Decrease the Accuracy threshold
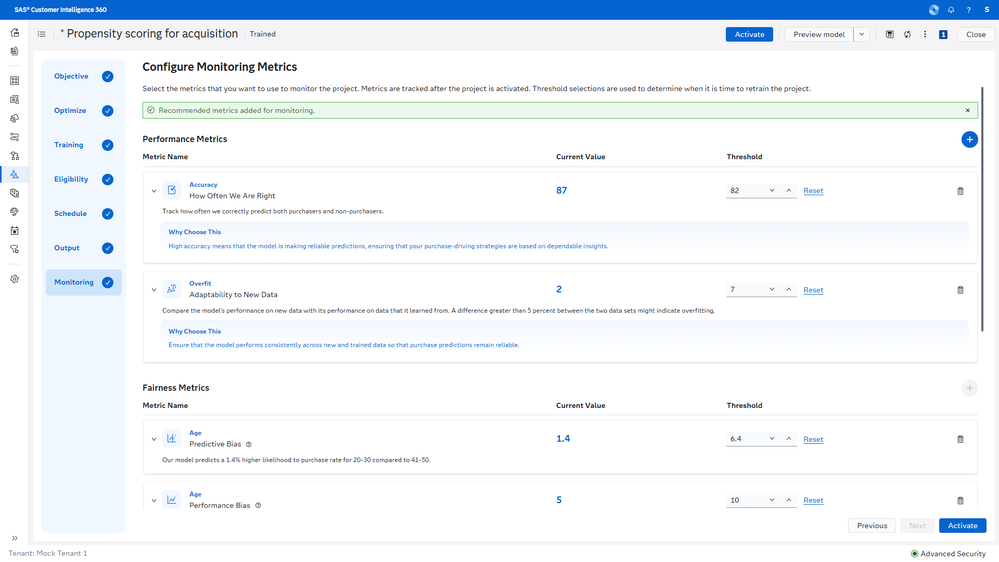Viewport: 999px width, 562px height. (x=772, y=191)
